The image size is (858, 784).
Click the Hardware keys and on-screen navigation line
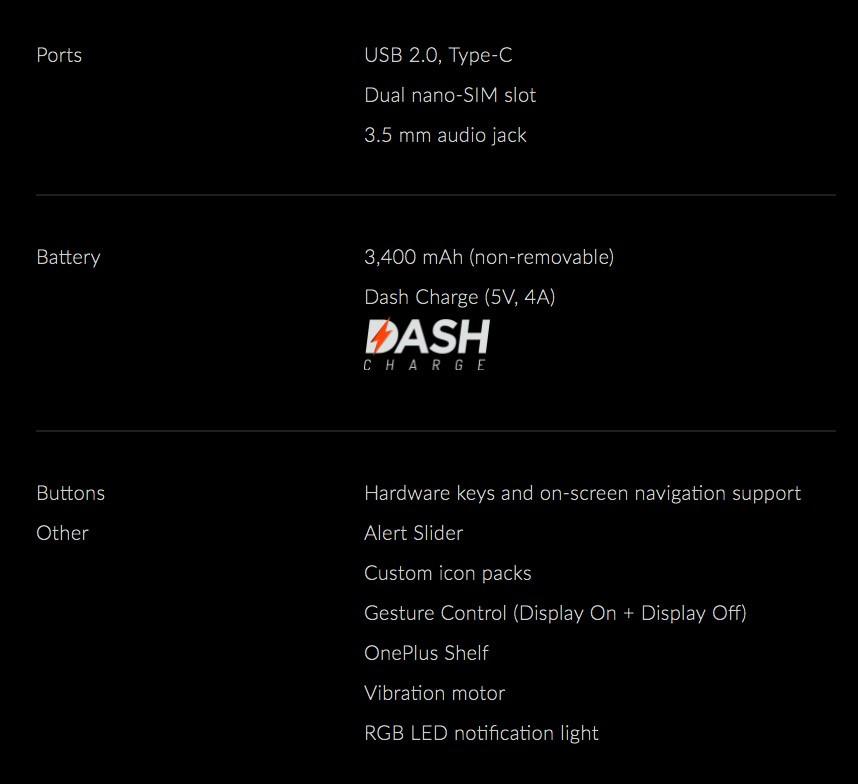(x=582, y=493)
